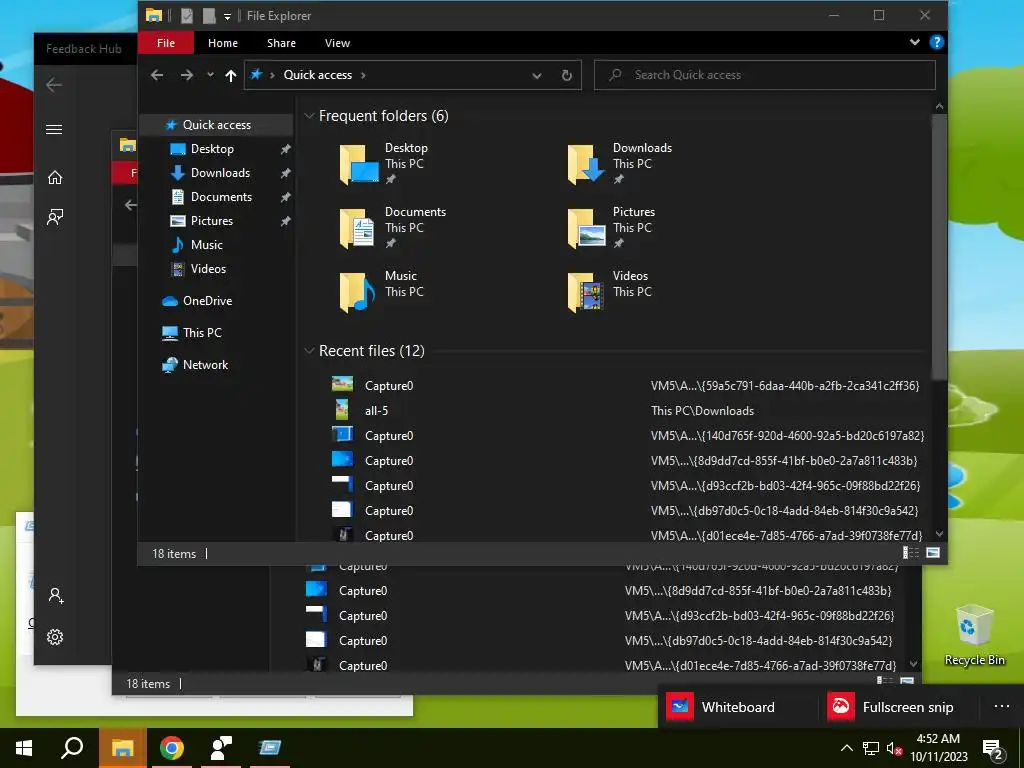
Task: Open the Desktop frequent folder icon
Action: pyautogui.click(x=359, y=165)
